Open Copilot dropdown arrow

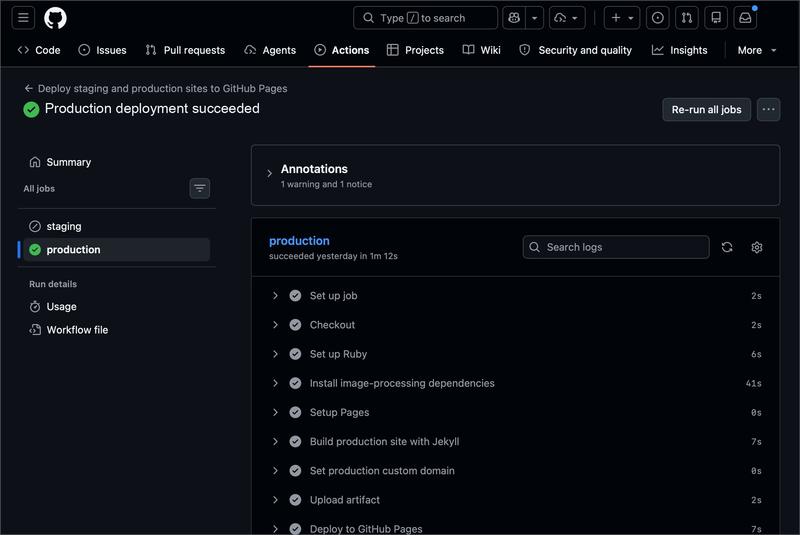(x=534, y=18)
